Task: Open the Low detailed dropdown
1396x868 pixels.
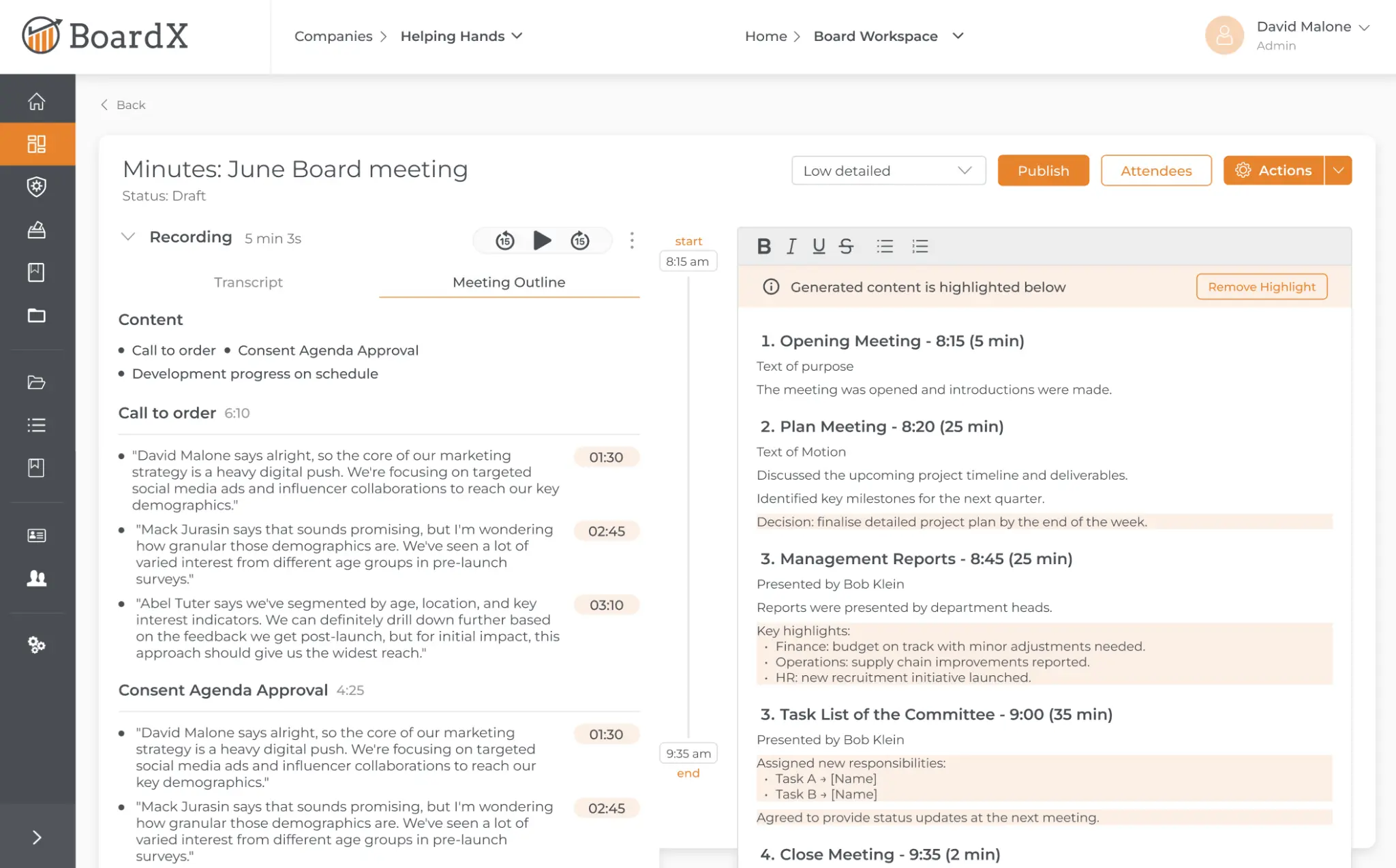Action: [x=888, y=170]
